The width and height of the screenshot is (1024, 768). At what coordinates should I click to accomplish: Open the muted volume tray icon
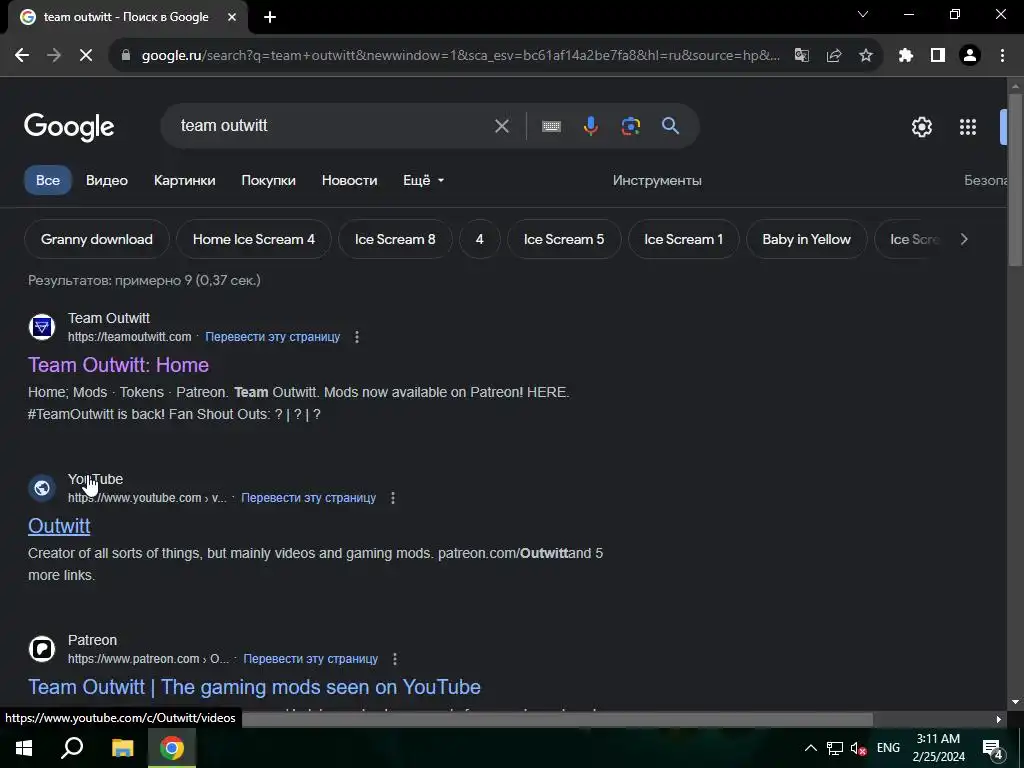click(x=858, y=748)
